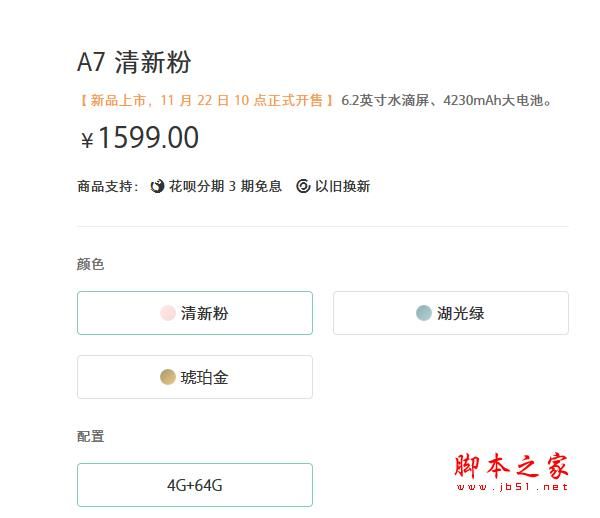Click the 颜色 section label

pos(90,264)
